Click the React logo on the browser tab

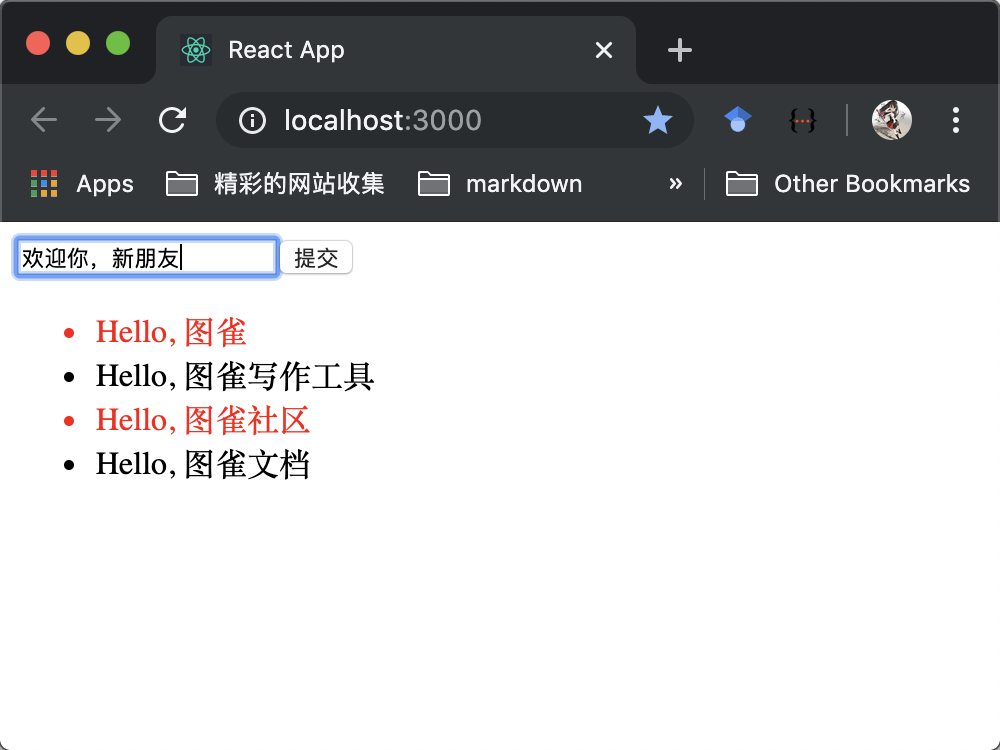pyautogui.click(x=196, y=49)
